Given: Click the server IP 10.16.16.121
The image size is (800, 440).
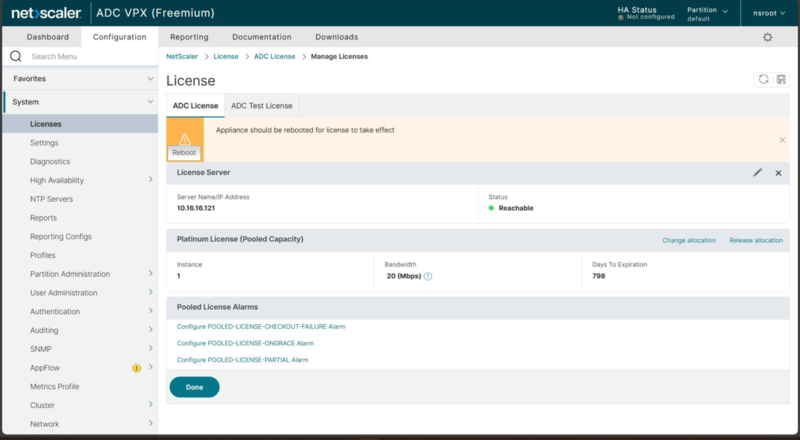Looking at the screenshot, I should pyautogui.click(x=196, y=208).
